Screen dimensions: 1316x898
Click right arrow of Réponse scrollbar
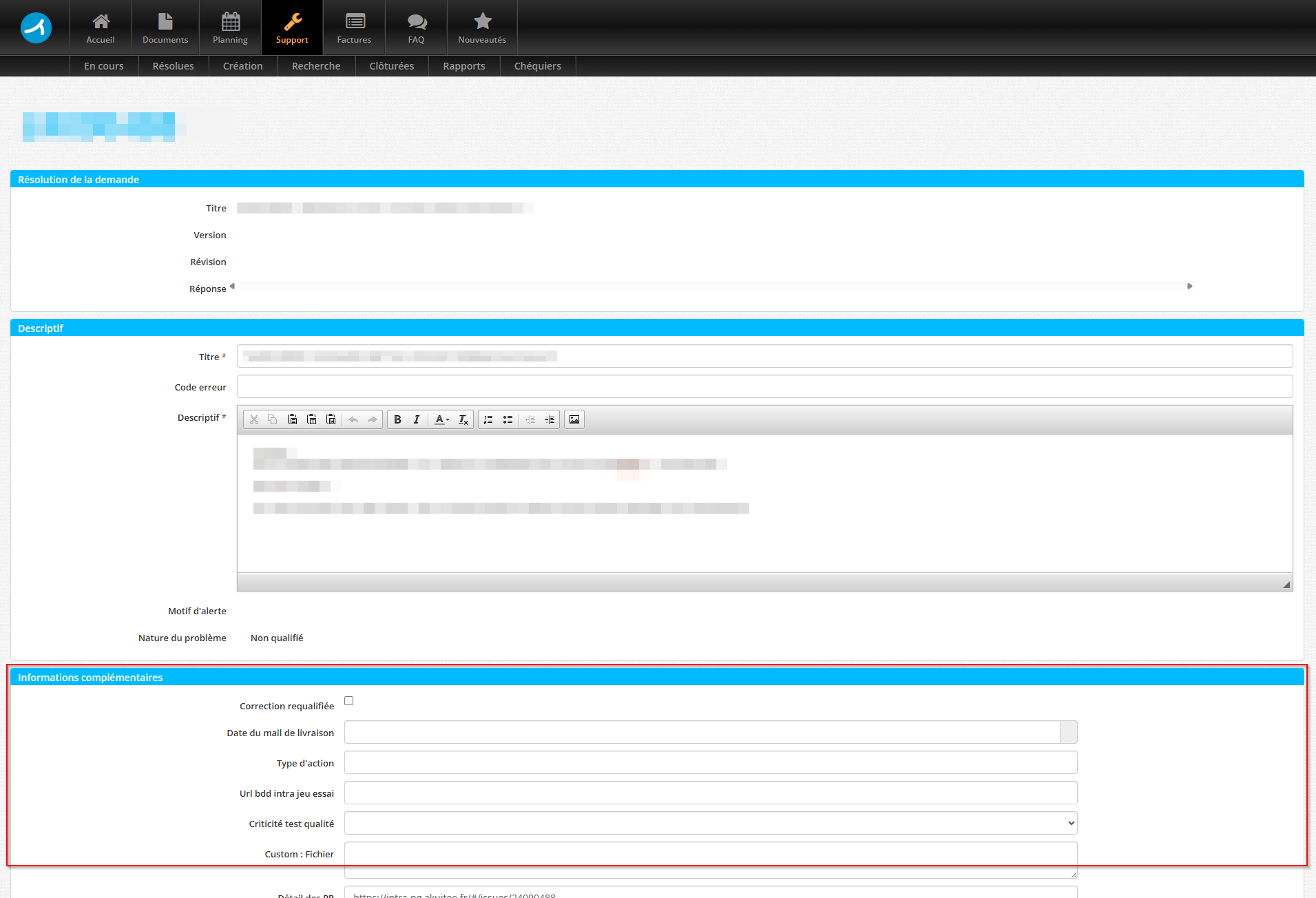tap(1189, 286)
